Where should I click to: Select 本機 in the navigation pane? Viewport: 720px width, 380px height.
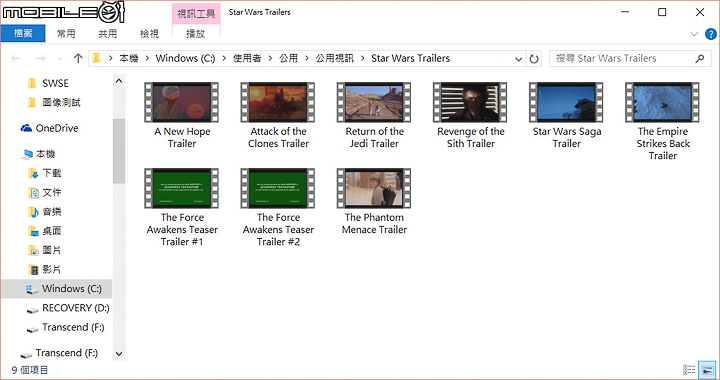coord(38,154)
